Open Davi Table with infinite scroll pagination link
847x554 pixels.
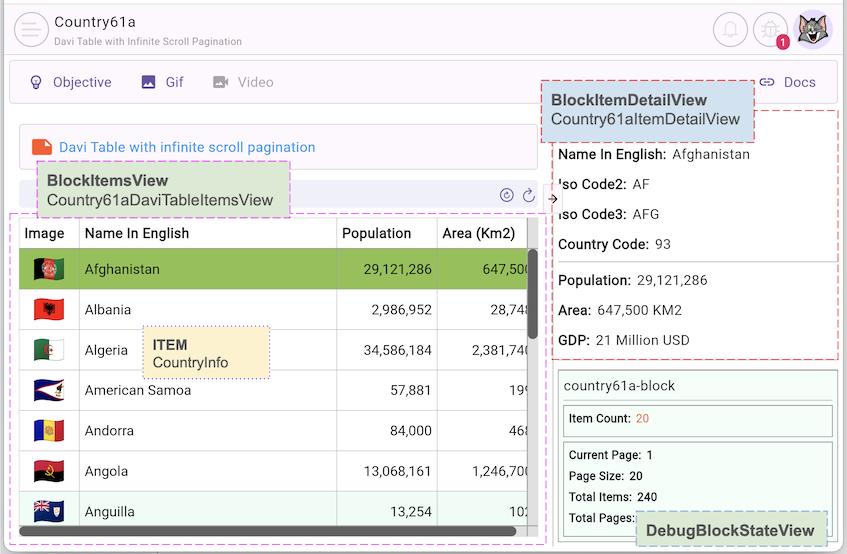tap(187, 147)
